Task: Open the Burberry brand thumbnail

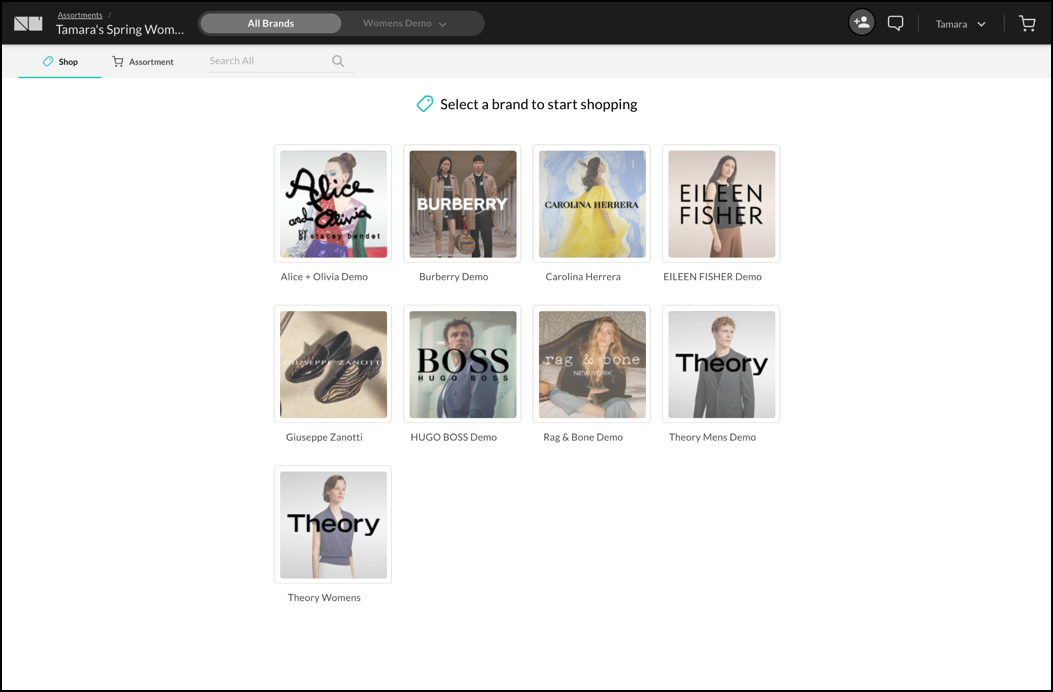Action: [x=463, y=204]
